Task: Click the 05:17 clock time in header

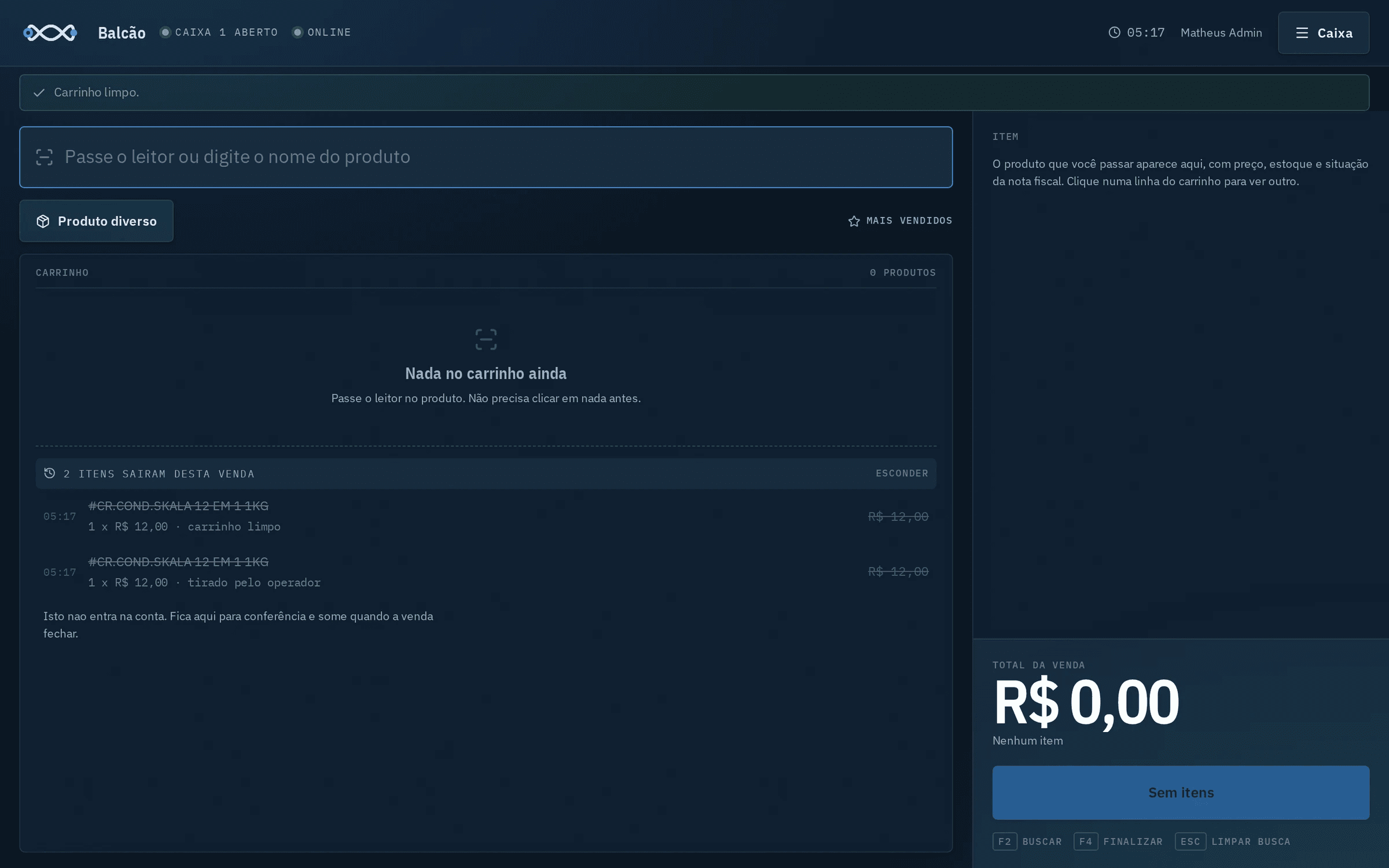Action: [x=1145, y=32]
